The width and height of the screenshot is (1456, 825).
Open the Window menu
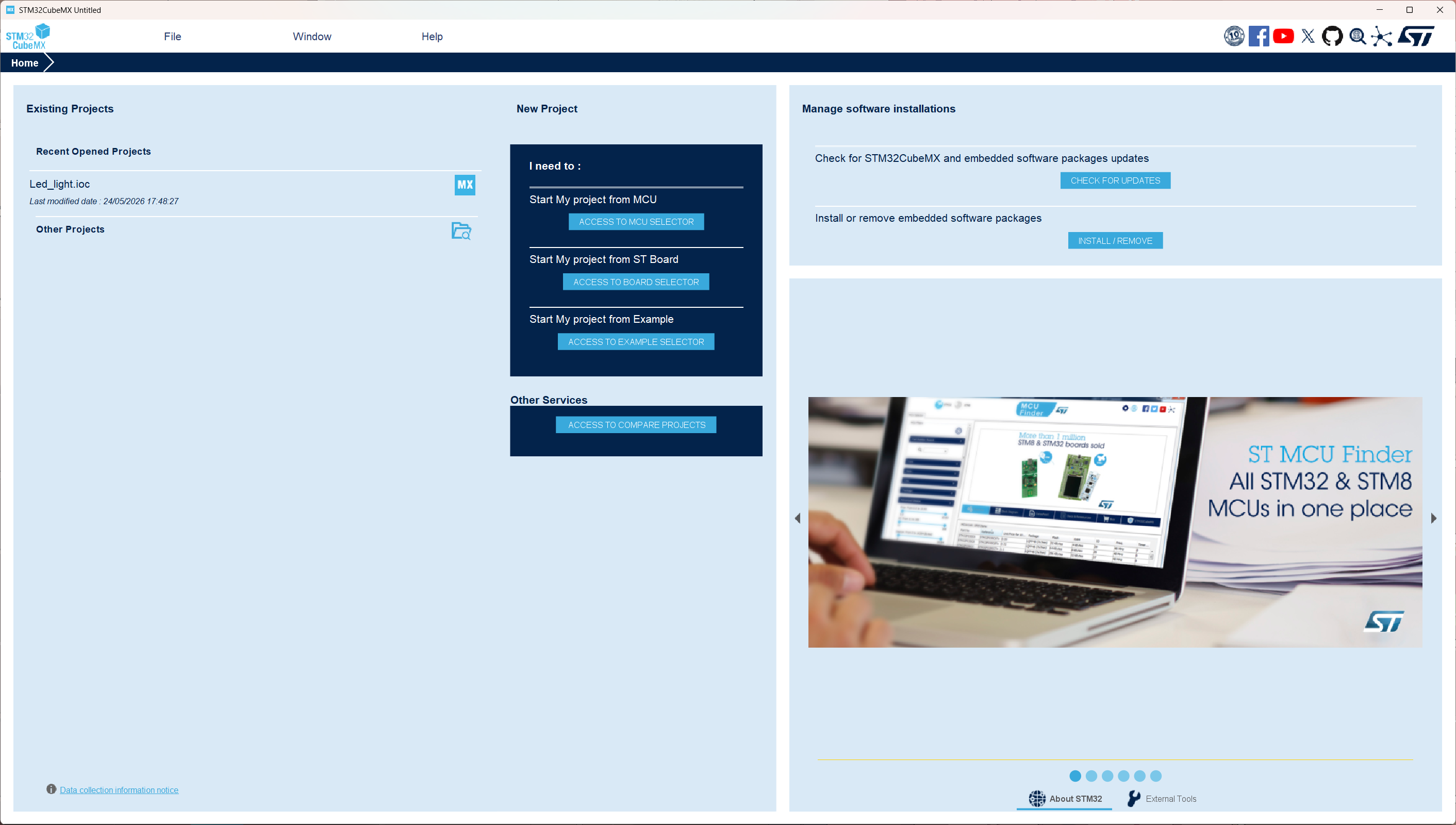point(312,36)
